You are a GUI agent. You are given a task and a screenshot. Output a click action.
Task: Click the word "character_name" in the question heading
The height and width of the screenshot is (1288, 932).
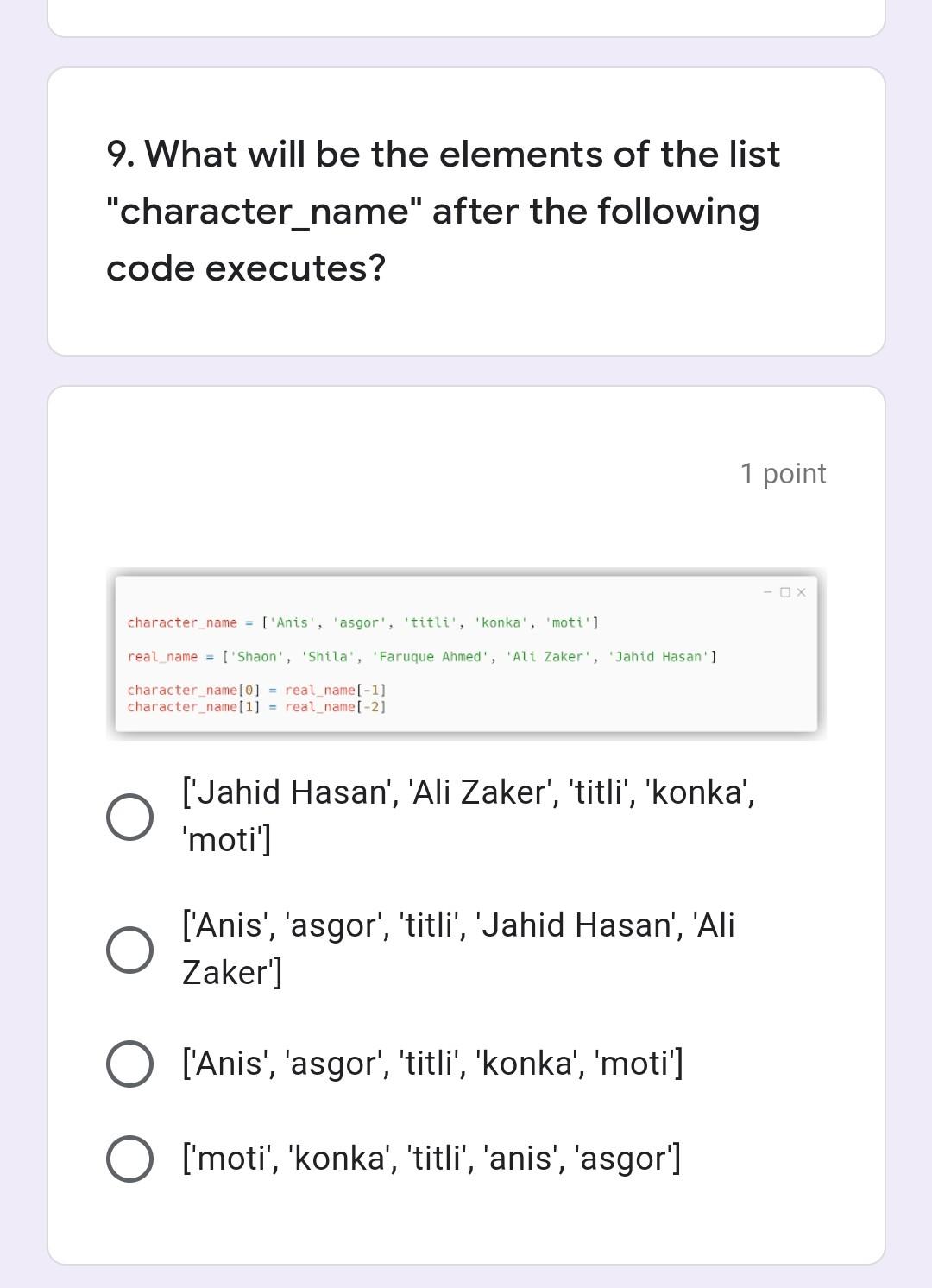tap(265, 212)
